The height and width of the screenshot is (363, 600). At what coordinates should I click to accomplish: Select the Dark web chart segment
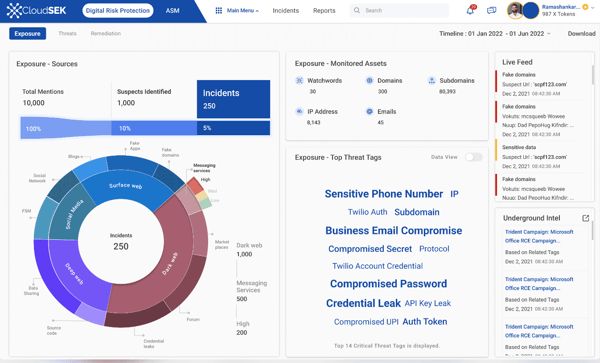click(170, 264)
